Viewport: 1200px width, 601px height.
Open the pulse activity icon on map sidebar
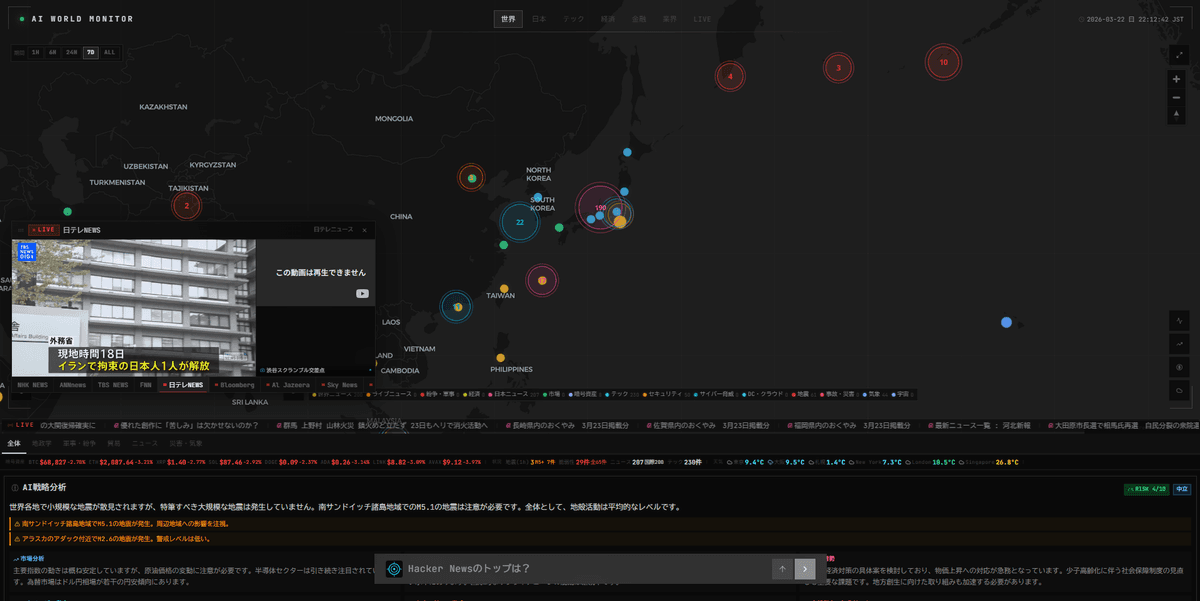(1180, 321)
